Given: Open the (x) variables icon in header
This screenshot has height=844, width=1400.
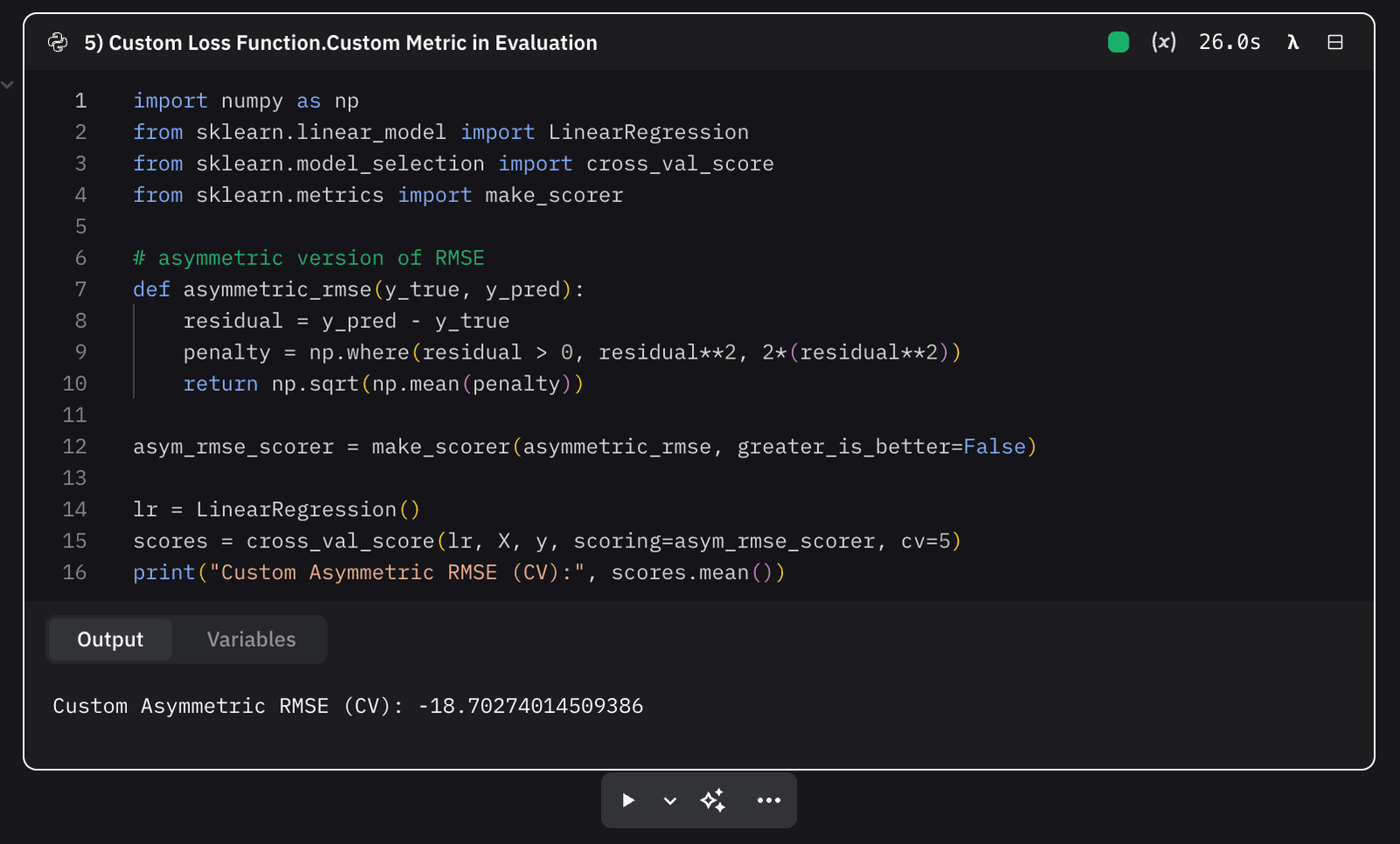Looking at the screenshot, I should point(1163,42).
